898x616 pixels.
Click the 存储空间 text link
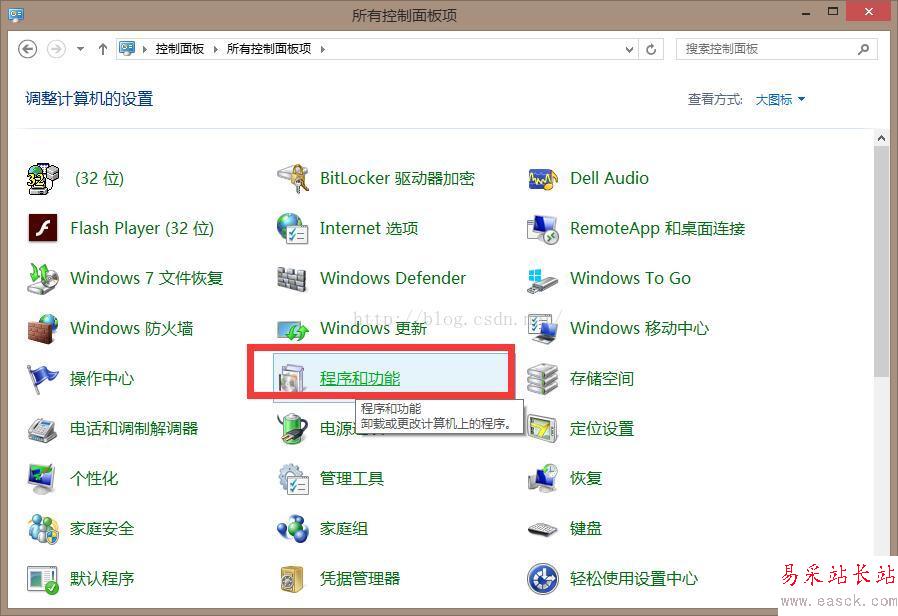click(x=602, y=378)
